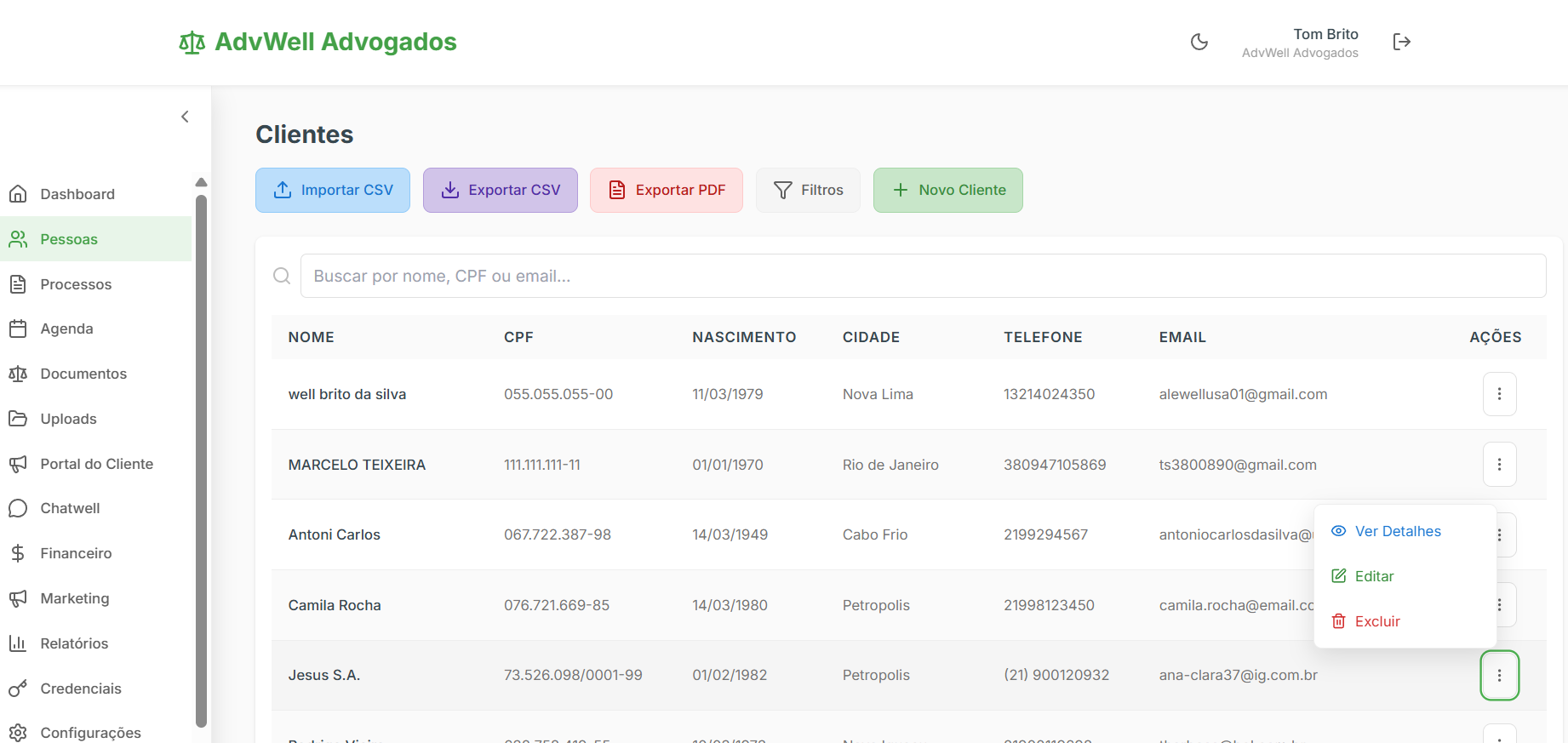Viewport: 1568px width, 743px height.
Task: Click phone number (21) 900120932
Action: tap(1056, 675)
